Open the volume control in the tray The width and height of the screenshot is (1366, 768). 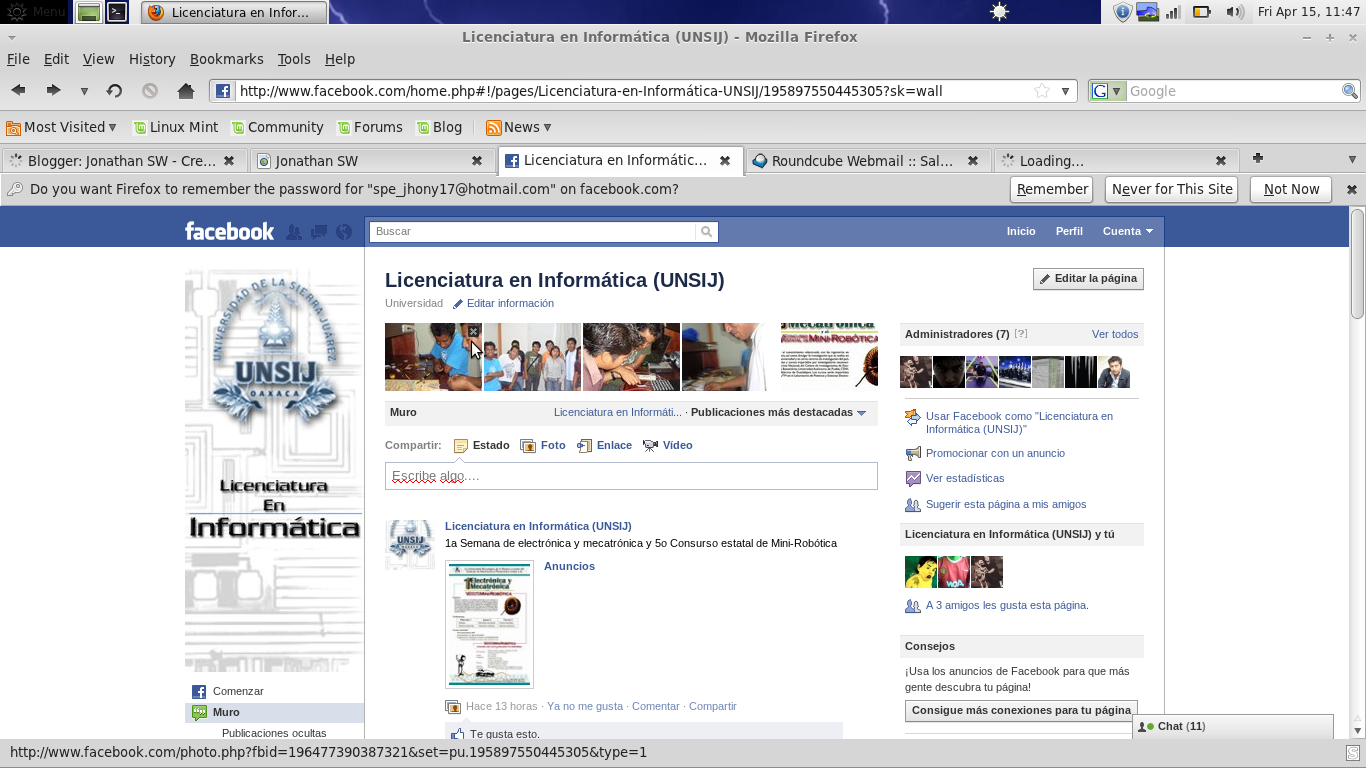(1235, 12)
